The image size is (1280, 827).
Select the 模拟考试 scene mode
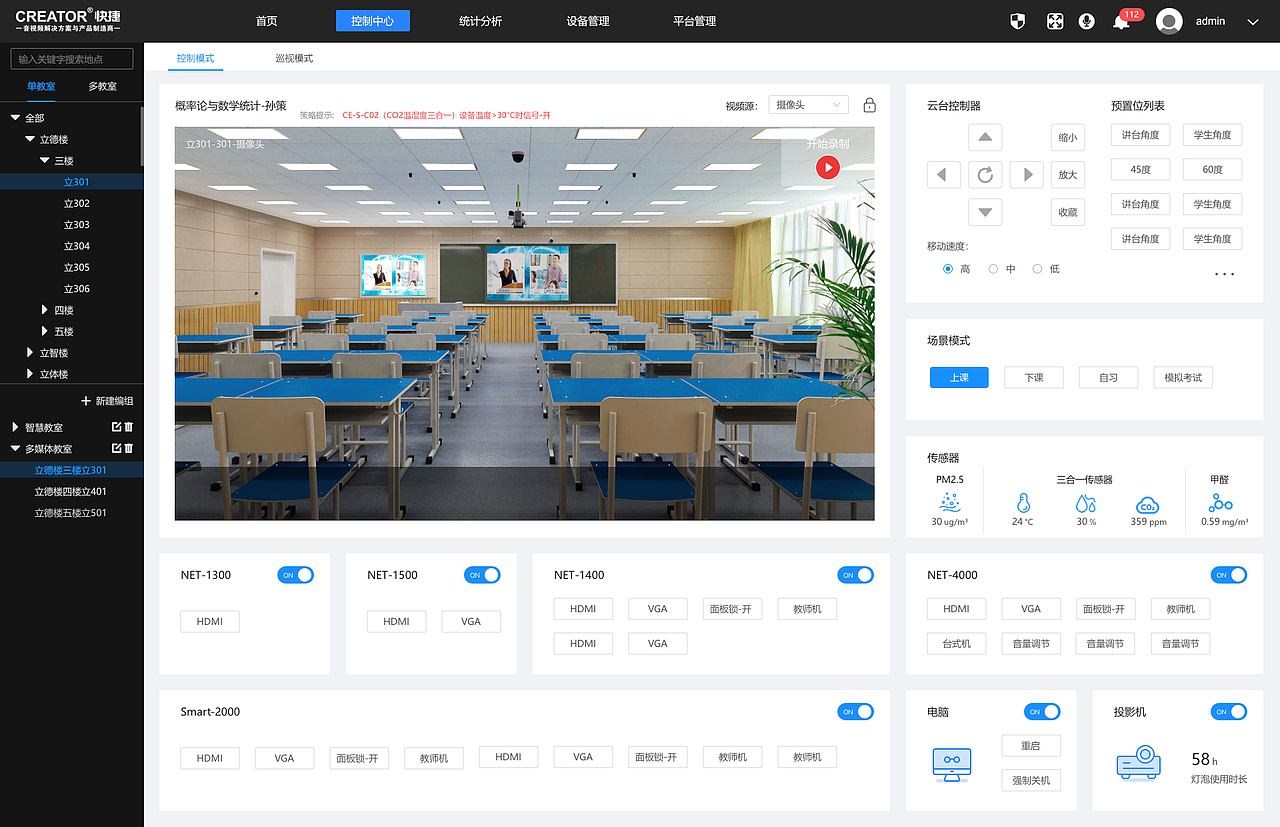tap(1183, 377)
